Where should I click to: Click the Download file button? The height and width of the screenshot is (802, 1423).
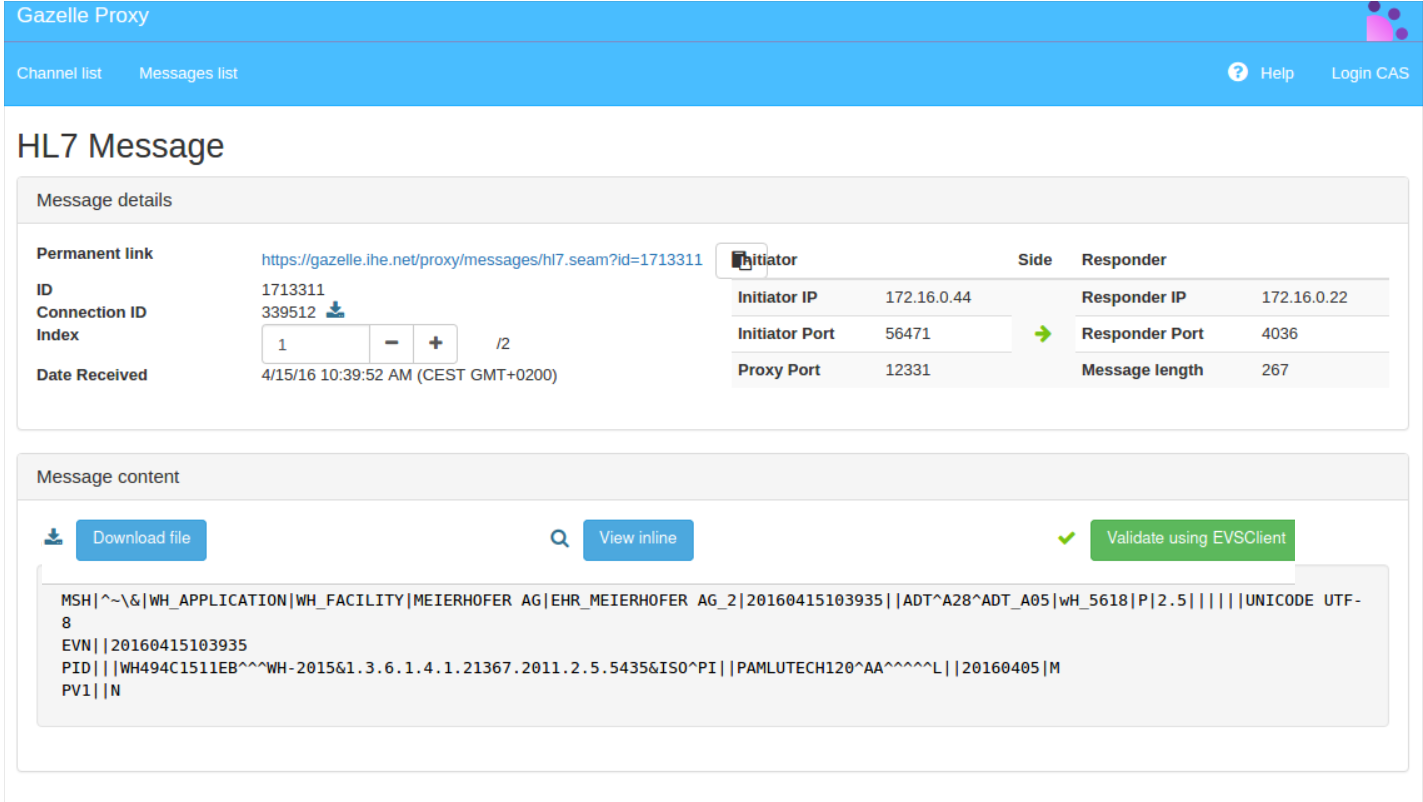tap(141, 539)
